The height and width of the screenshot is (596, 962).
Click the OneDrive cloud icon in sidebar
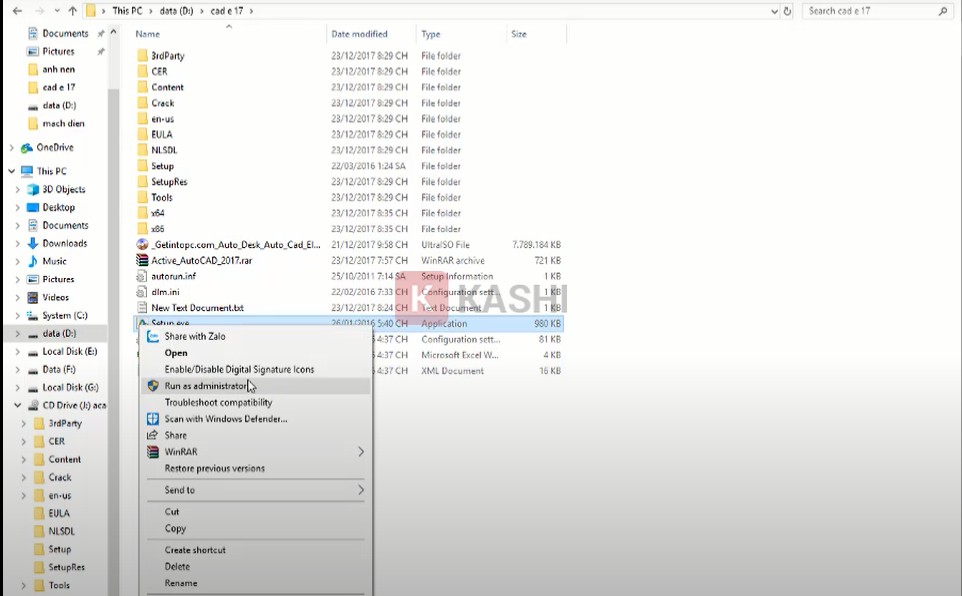coord(26,148)
